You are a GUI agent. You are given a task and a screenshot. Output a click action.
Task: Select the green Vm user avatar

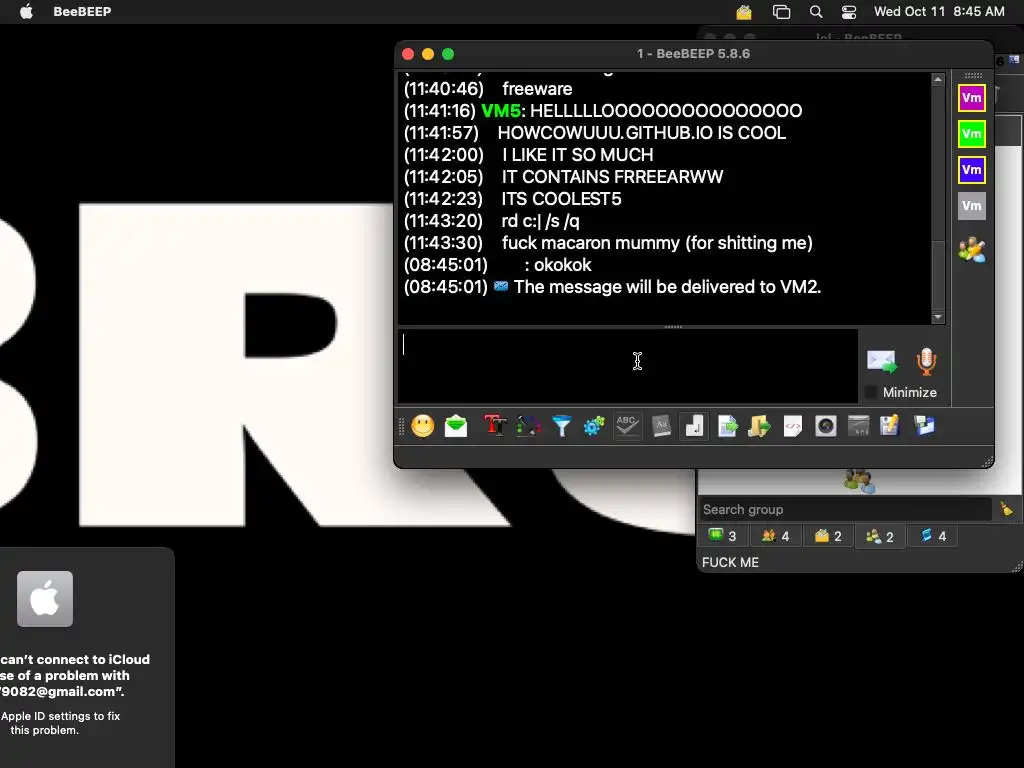tap(971, 134)
